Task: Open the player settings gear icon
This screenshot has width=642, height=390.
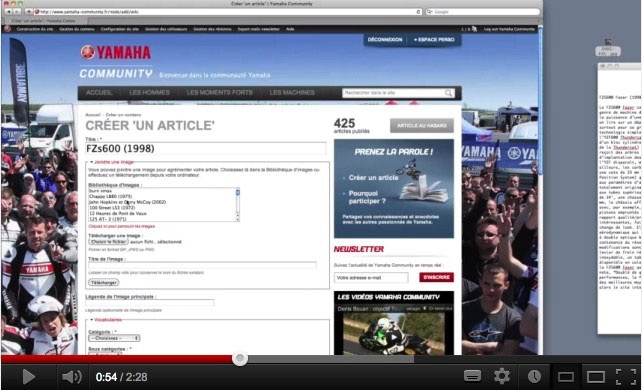Action: [x=502, y=376]
